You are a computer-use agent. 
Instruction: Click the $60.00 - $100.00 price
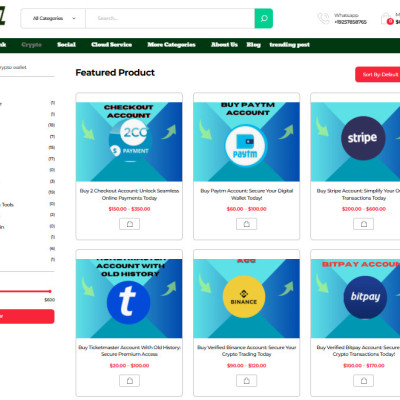coord(247,209)
